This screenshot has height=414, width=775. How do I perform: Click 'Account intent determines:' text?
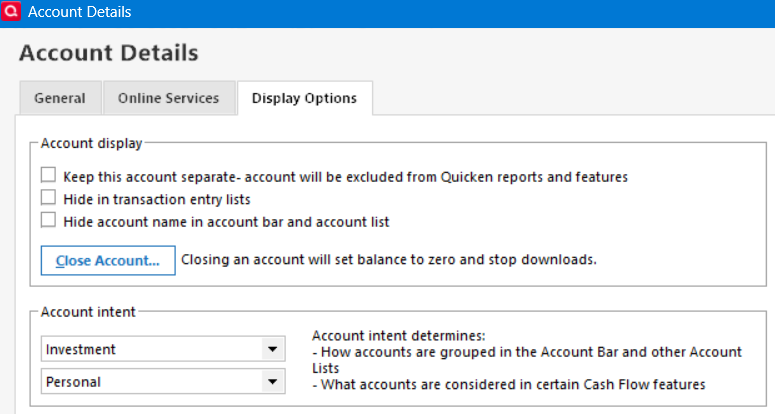[x=398, y=336]
